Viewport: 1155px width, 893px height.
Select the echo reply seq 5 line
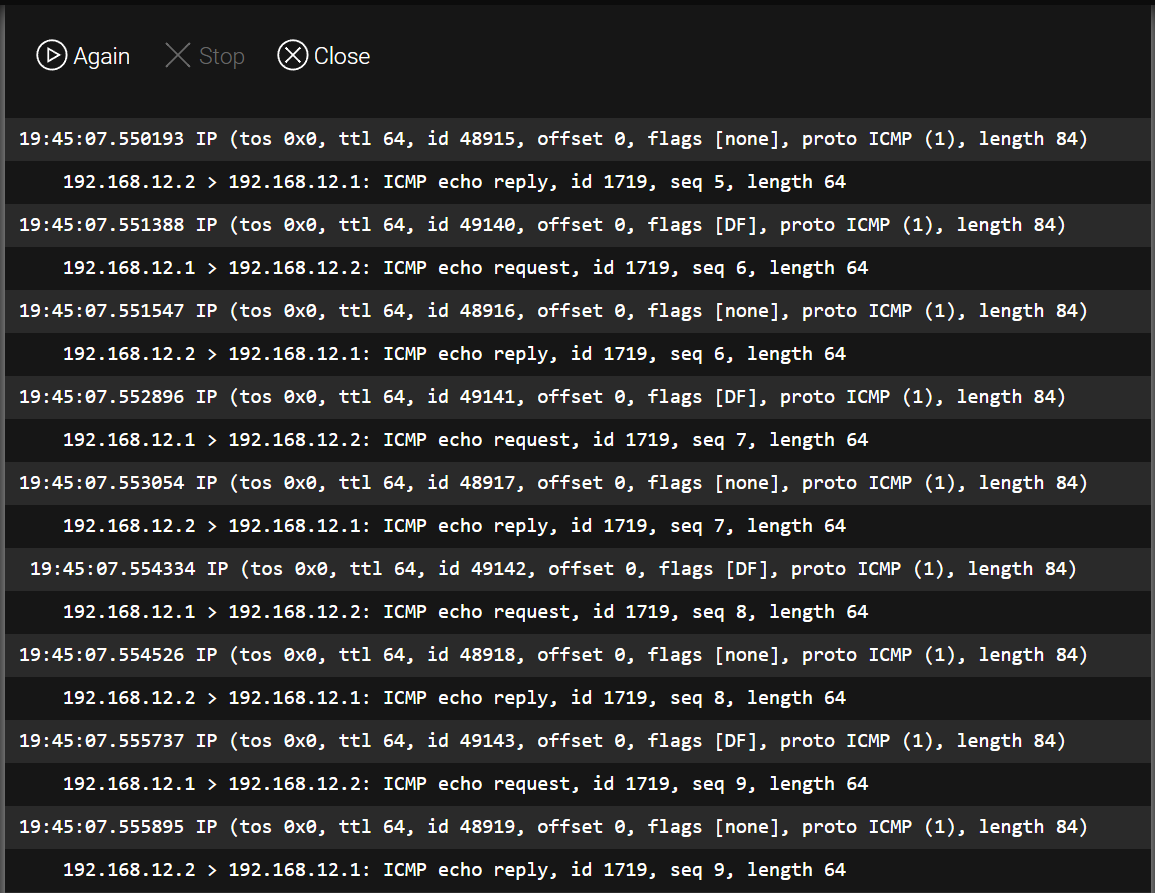[x=578, y=182]
